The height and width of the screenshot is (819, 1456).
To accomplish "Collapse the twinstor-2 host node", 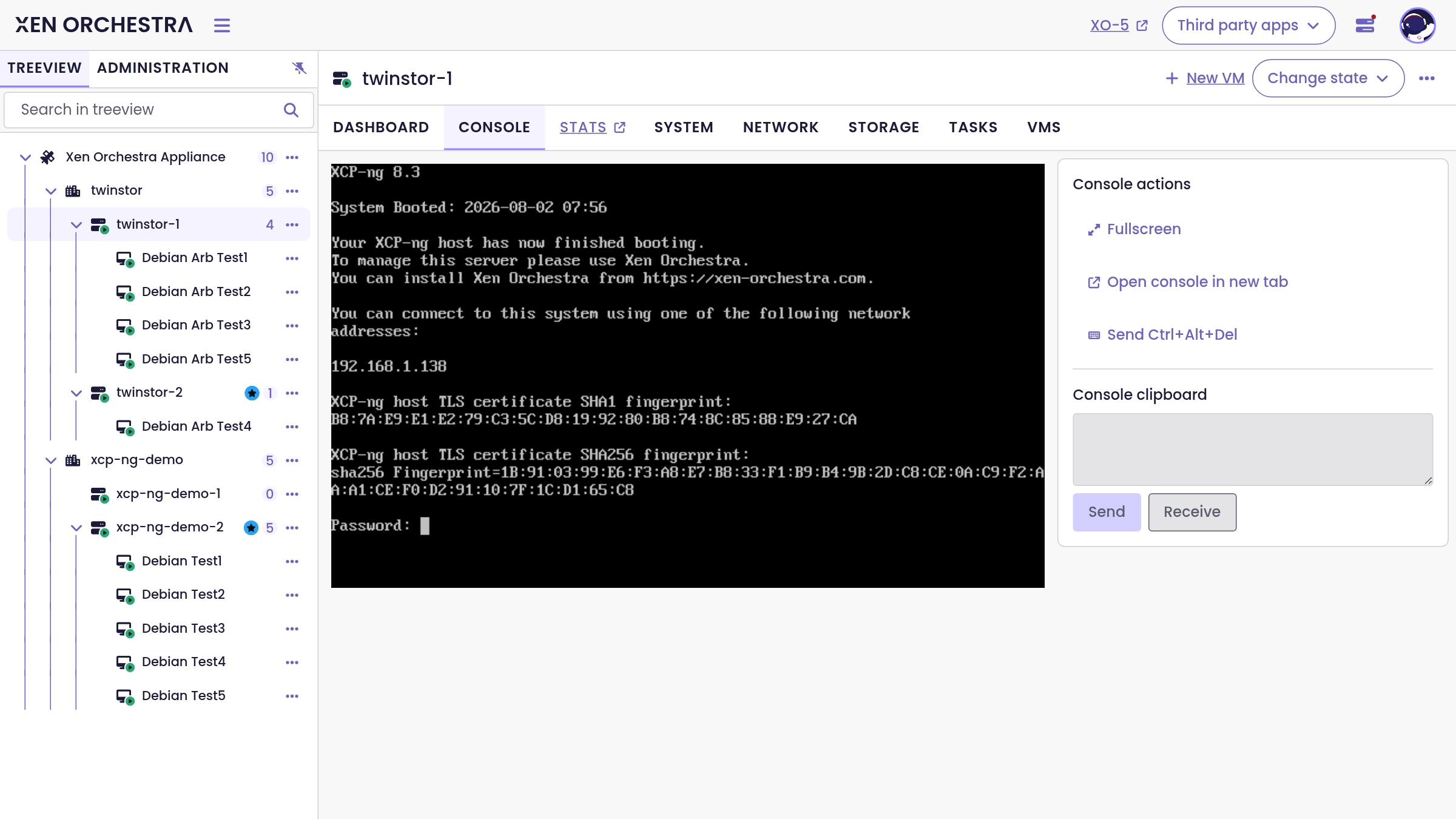I will [76, 393].
